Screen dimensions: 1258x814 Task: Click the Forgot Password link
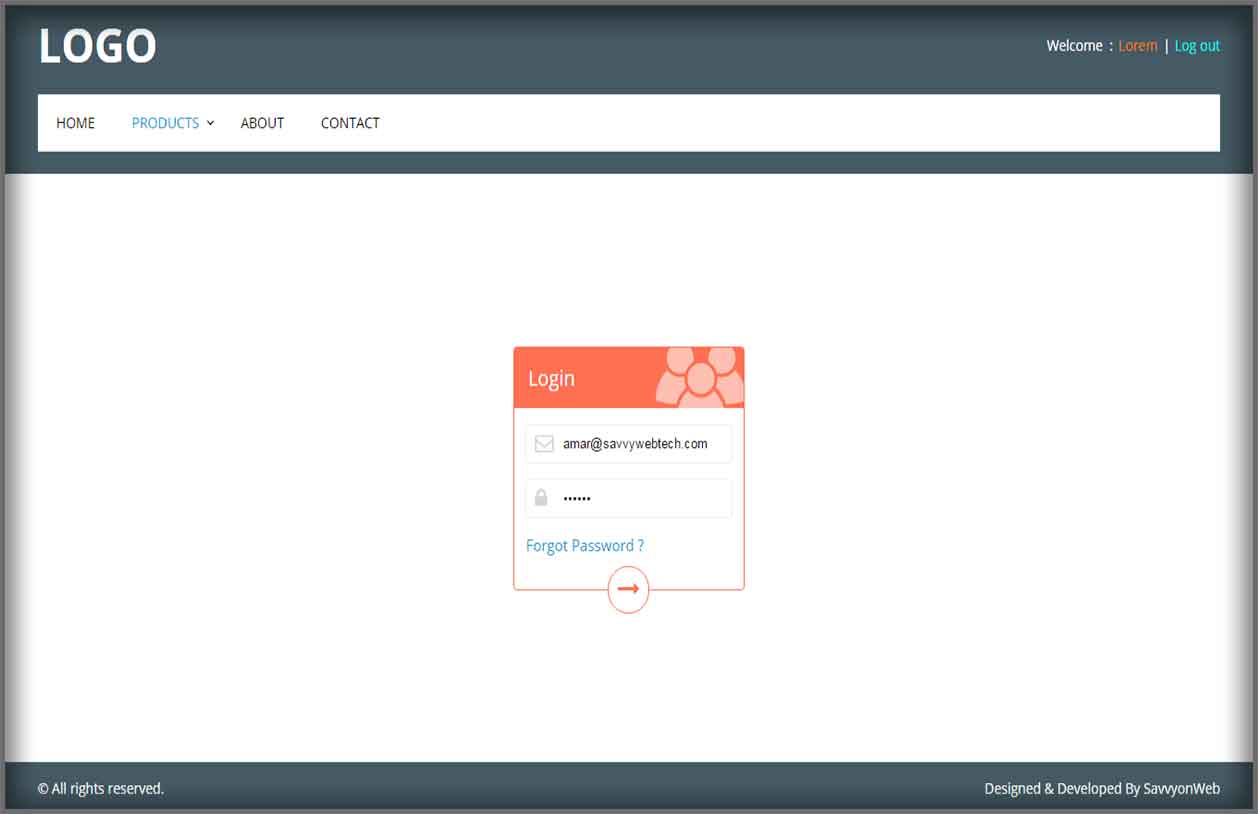(x=585, y=546)
